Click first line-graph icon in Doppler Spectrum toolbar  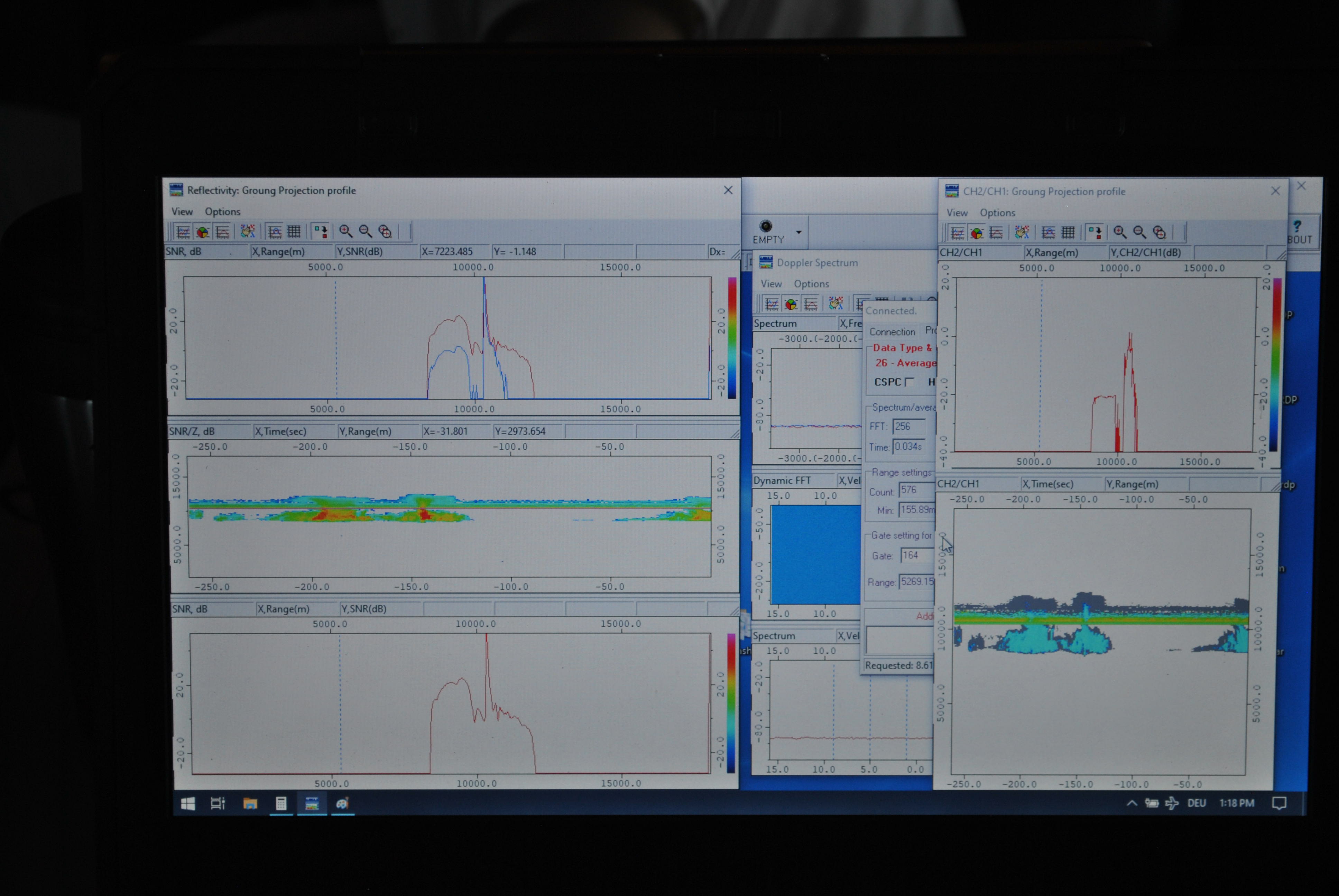pos(772,304)
